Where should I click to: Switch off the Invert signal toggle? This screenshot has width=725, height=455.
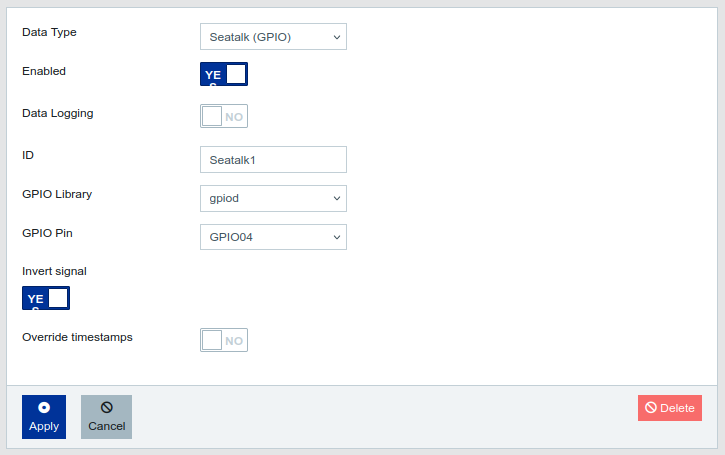[46, 298]
